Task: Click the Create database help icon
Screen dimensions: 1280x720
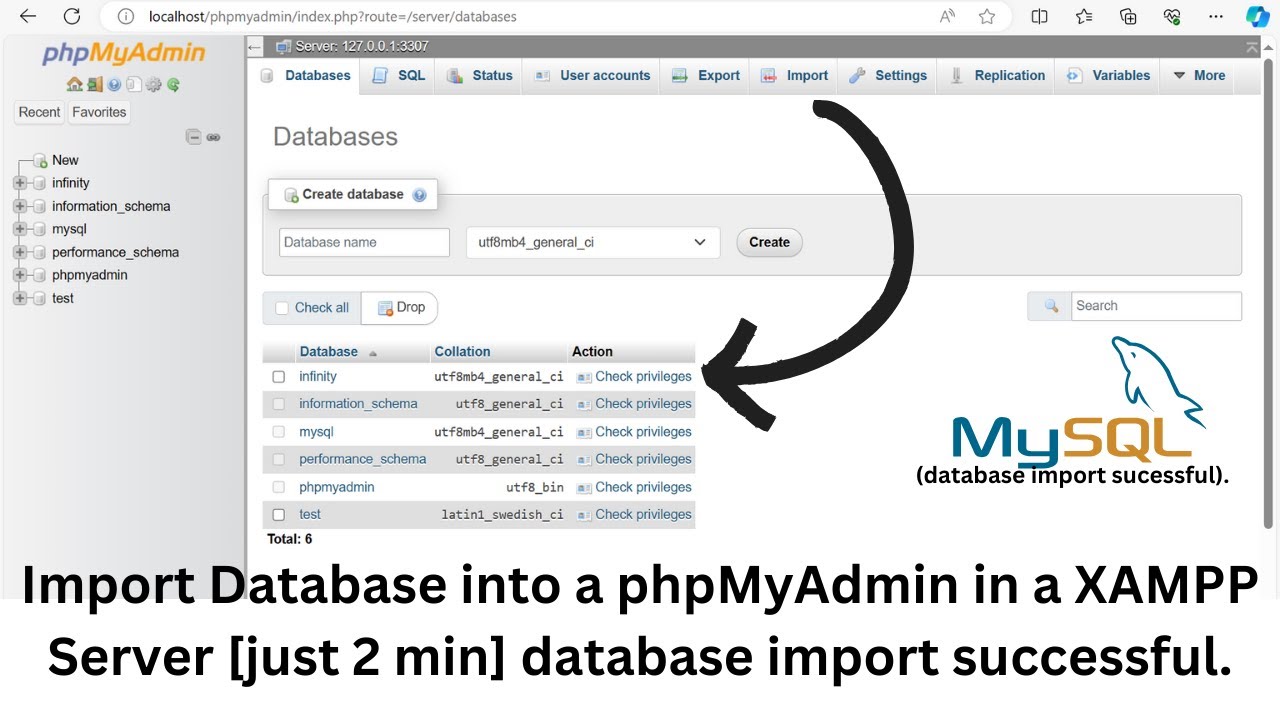Action: click(419, 195)
